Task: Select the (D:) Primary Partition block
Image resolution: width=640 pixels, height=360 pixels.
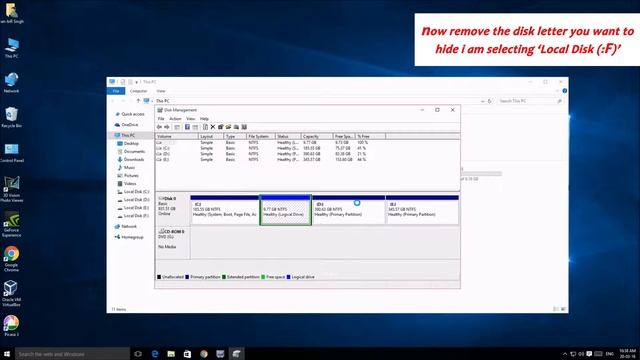Action: (x=349, y=210)
